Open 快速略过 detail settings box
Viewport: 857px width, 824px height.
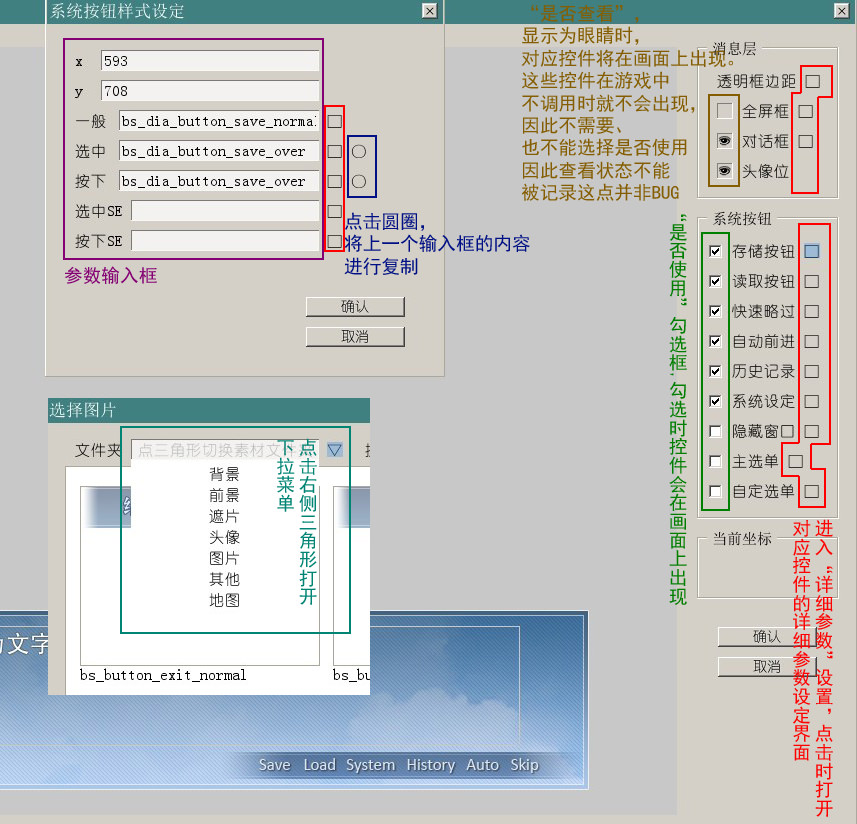(812, 311)
